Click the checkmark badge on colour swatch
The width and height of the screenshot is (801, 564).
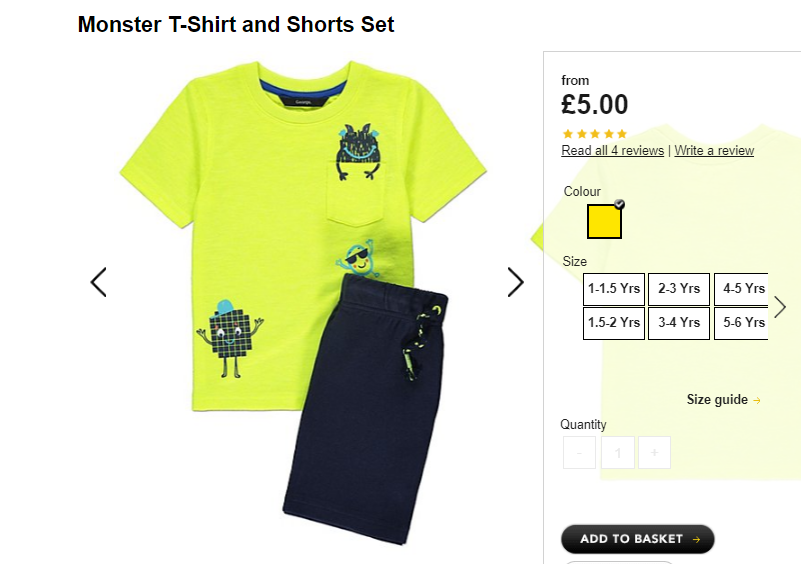(x=619, y=204)
